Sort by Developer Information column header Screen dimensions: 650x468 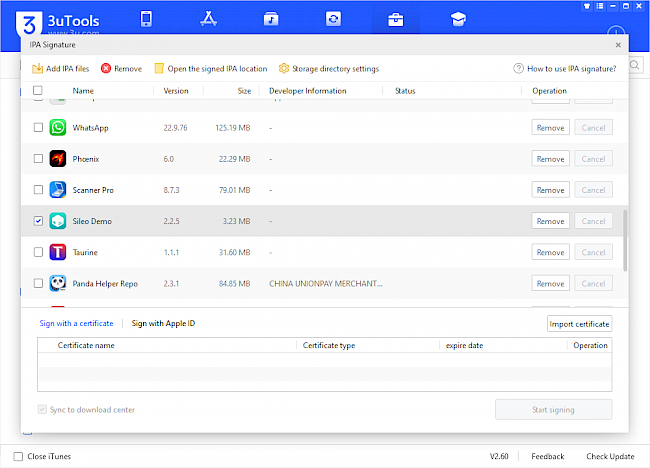[308, 91]
